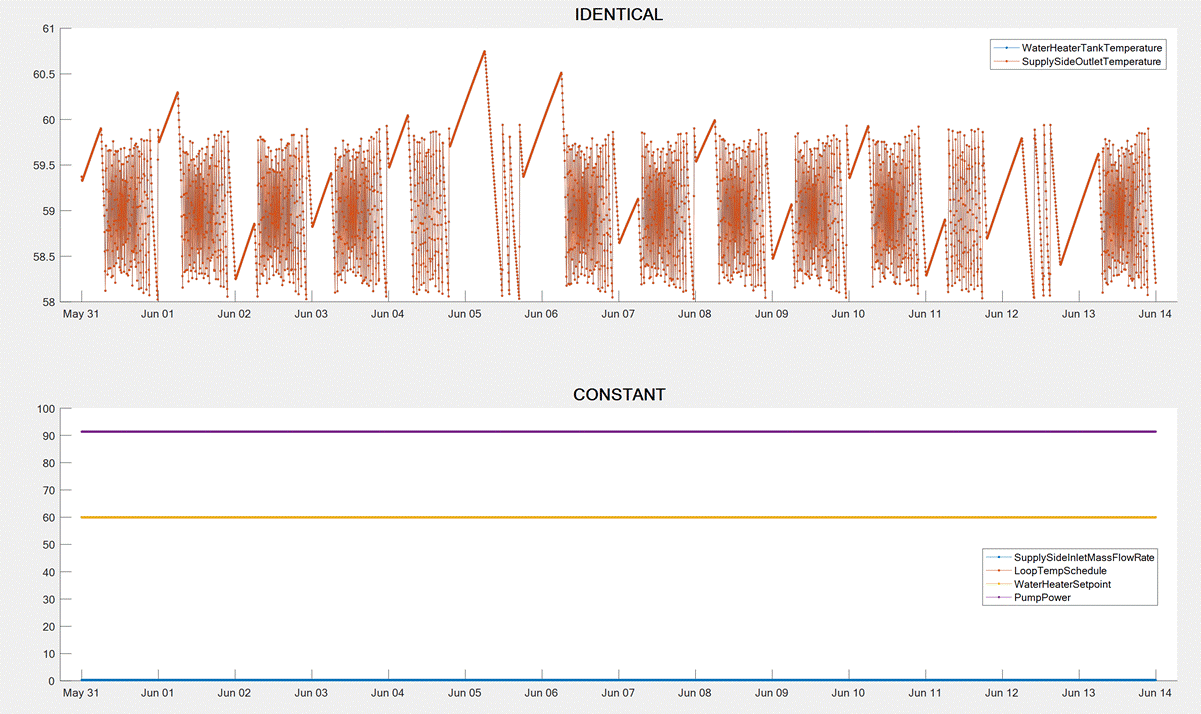The width and height of the screenshot is (1201, 714).
Task: Click the 59 y-axis tick label
Action: (50, 211)
